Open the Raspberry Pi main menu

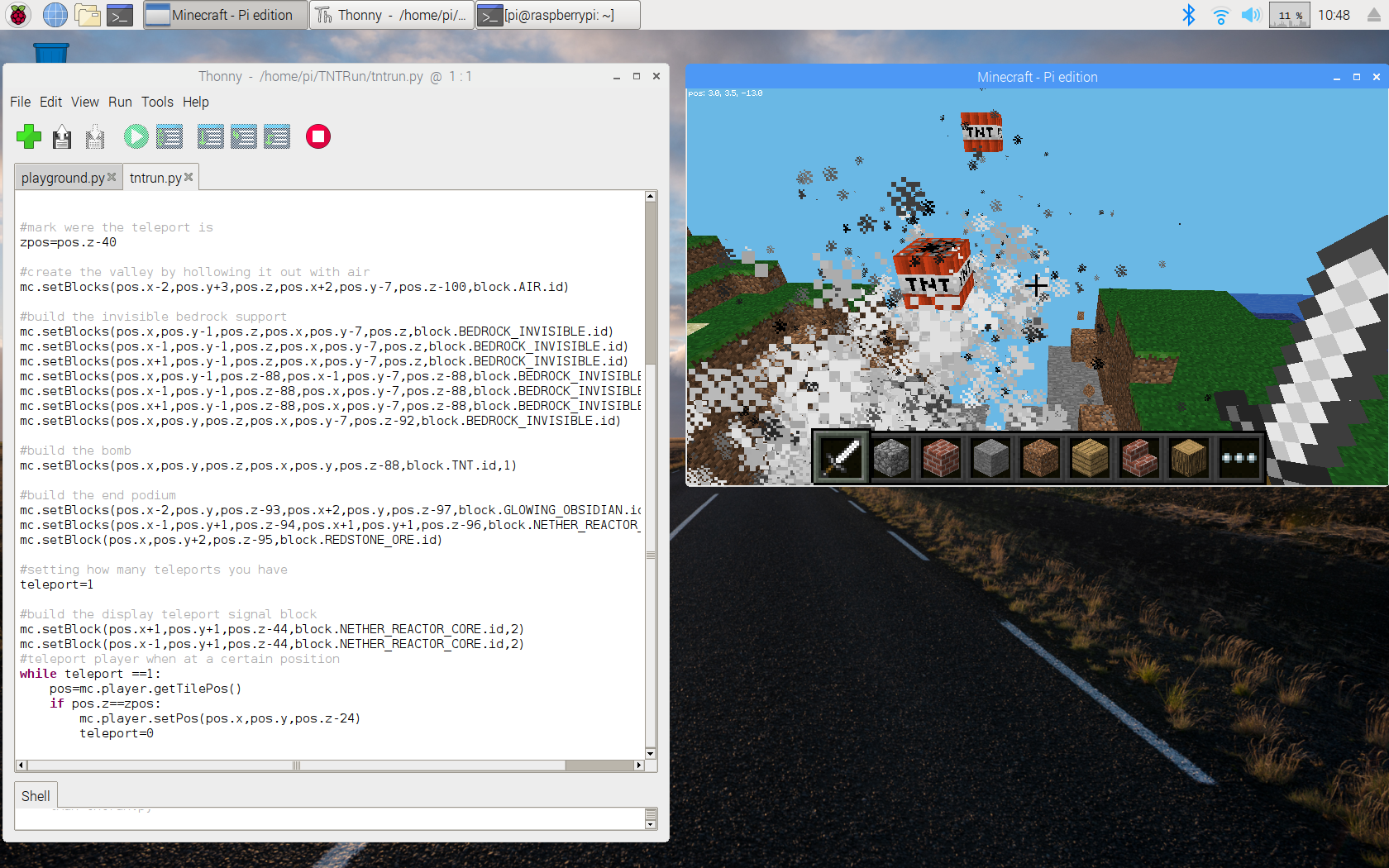(18, 15)
